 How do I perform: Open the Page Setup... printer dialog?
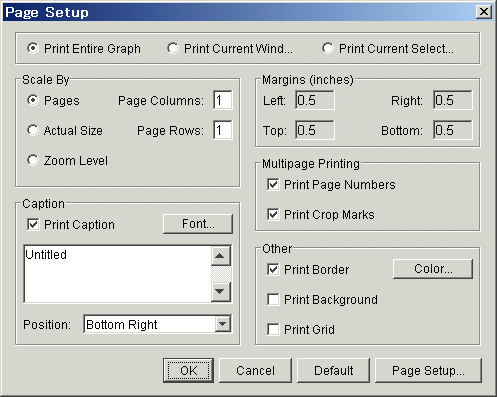pos(428,370)
